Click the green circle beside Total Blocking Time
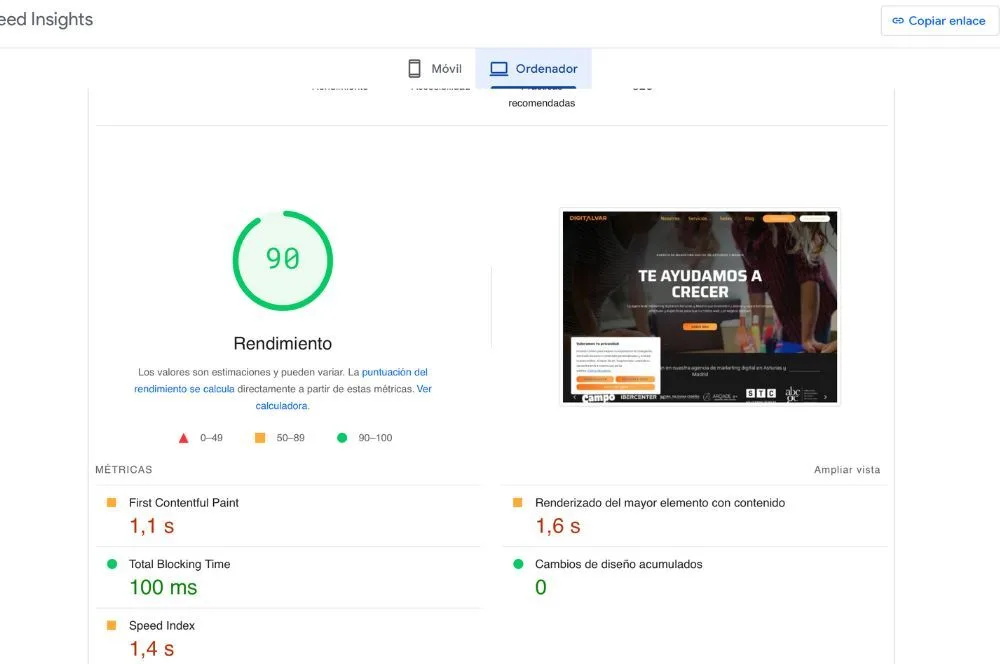 (112, 564)
